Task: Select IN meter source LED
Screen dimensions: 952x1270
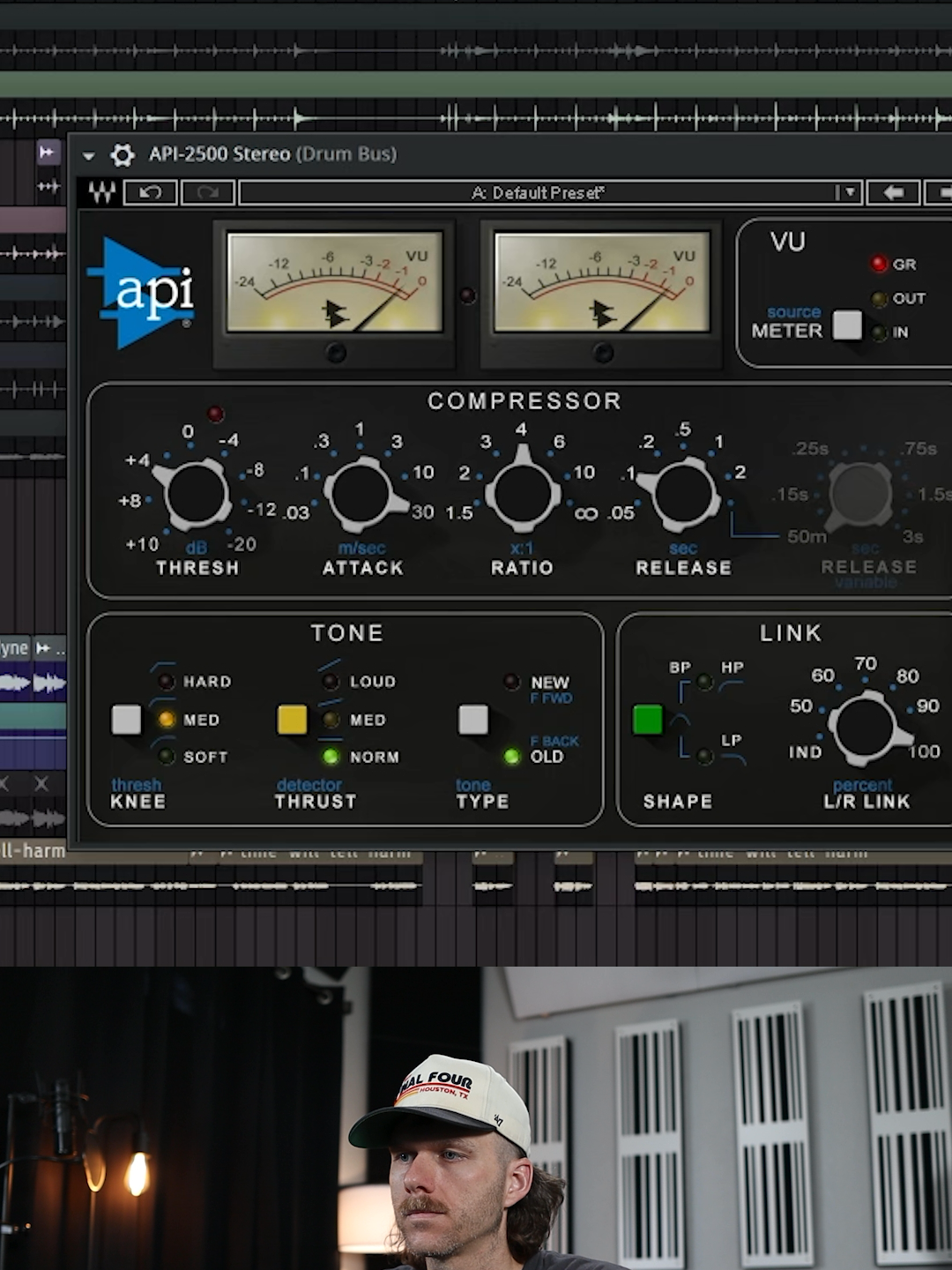Action: tap(878, 332)
